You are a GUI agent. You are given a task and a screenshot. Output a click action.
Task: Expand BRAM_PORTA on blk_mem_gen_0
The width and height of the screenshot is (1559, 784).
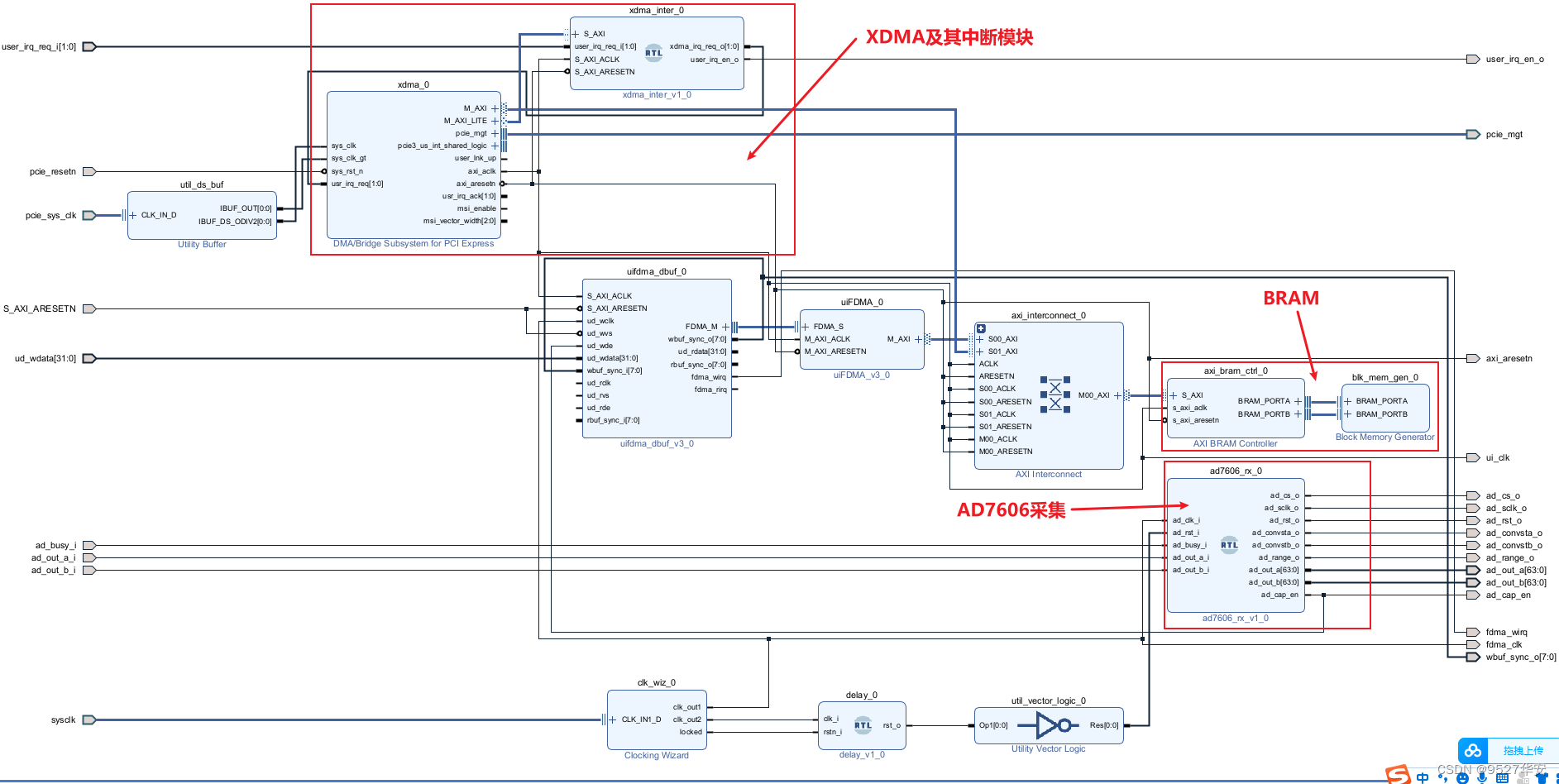pyautogui.click(x=1347, y=401)
